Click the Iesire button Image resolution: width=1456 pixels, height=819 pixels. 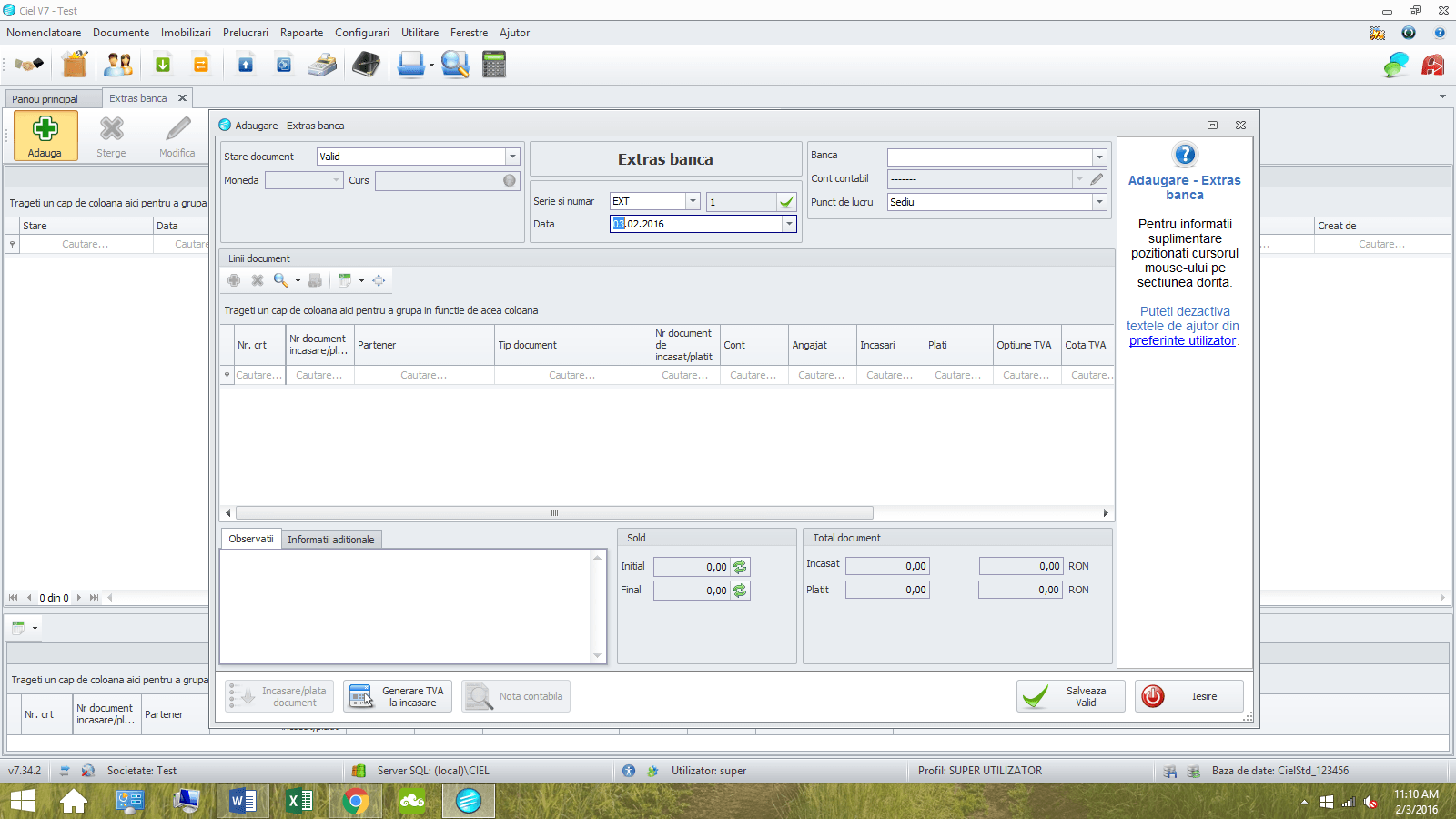coord(1188,696)
